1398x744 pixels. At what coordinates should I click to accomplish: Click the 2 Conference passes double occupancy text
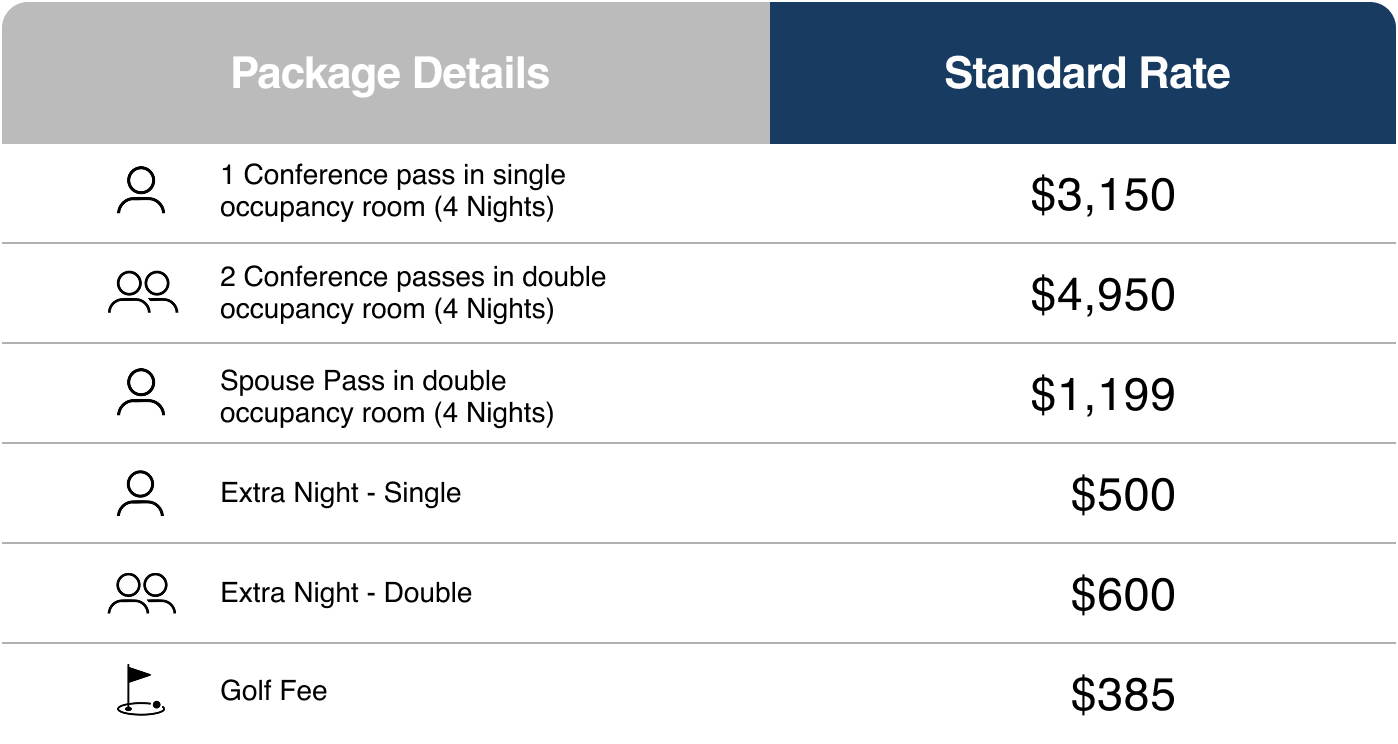[x=412, y=292]
